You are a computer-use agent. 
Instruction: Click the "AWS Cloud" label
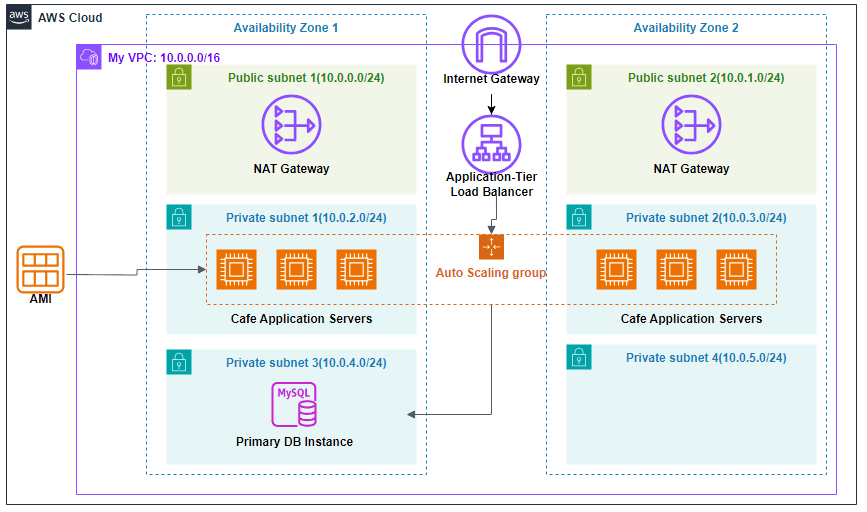(x=70, y=18)
